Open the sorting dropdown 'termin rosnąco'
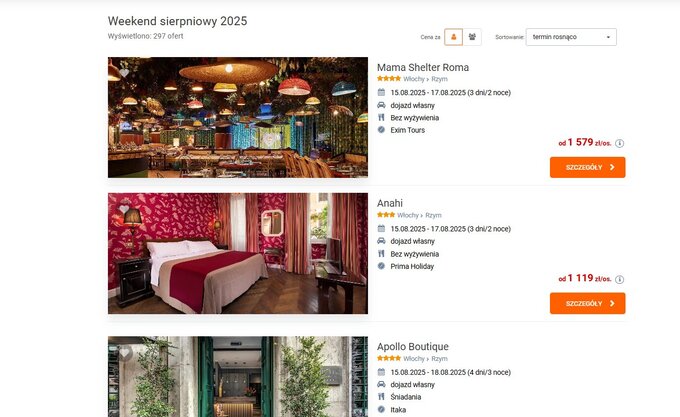This screenshot has height=417, width=680. coord(571,37)
